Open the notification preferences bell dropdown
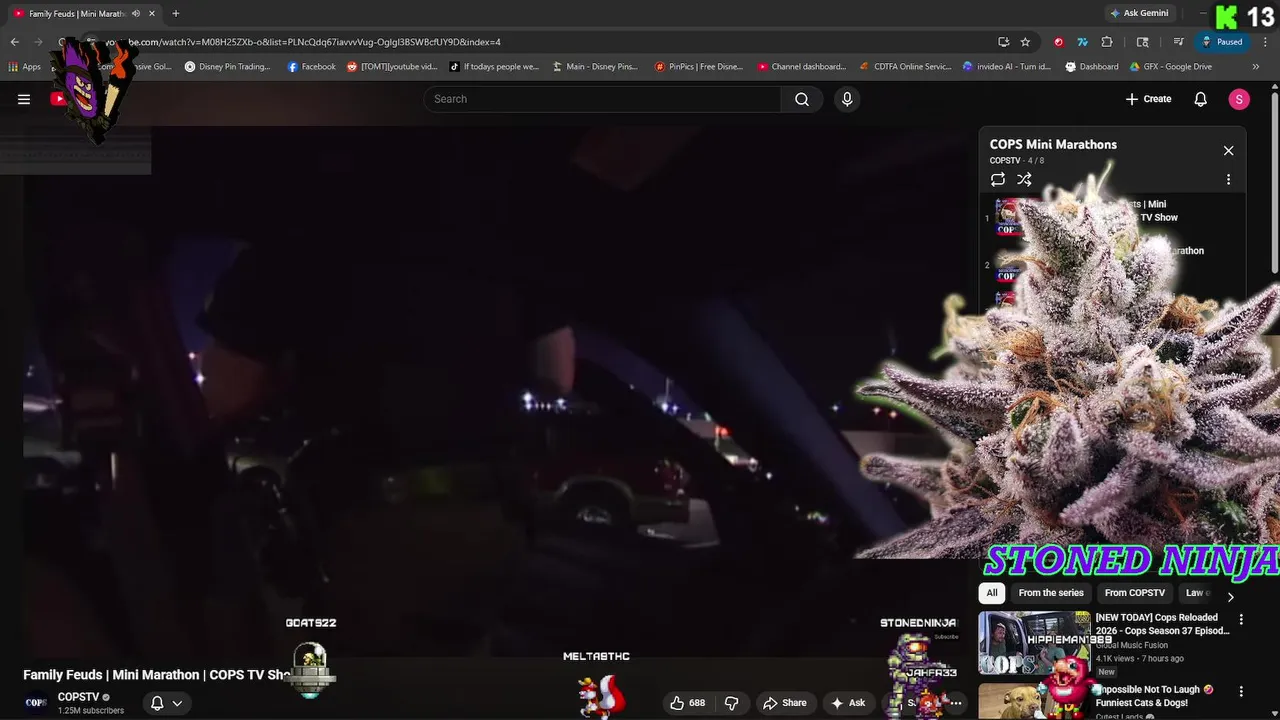 (166, 703)
